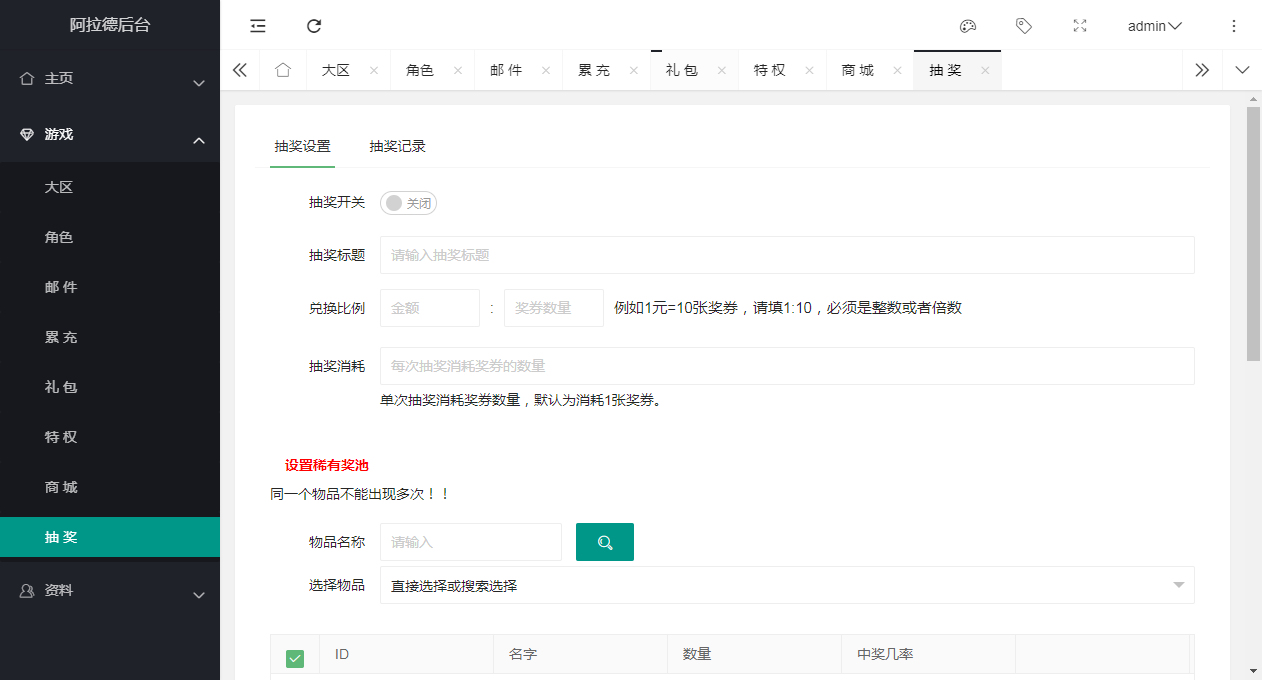
Task: Open the 礼包 page tab
Action: coord(681,70)
